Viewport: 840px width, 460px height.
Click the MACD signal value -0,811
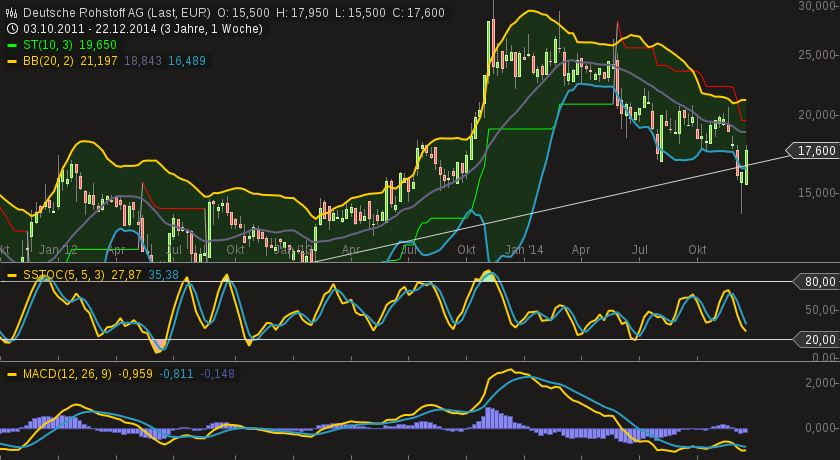click(x=176, y=374)
